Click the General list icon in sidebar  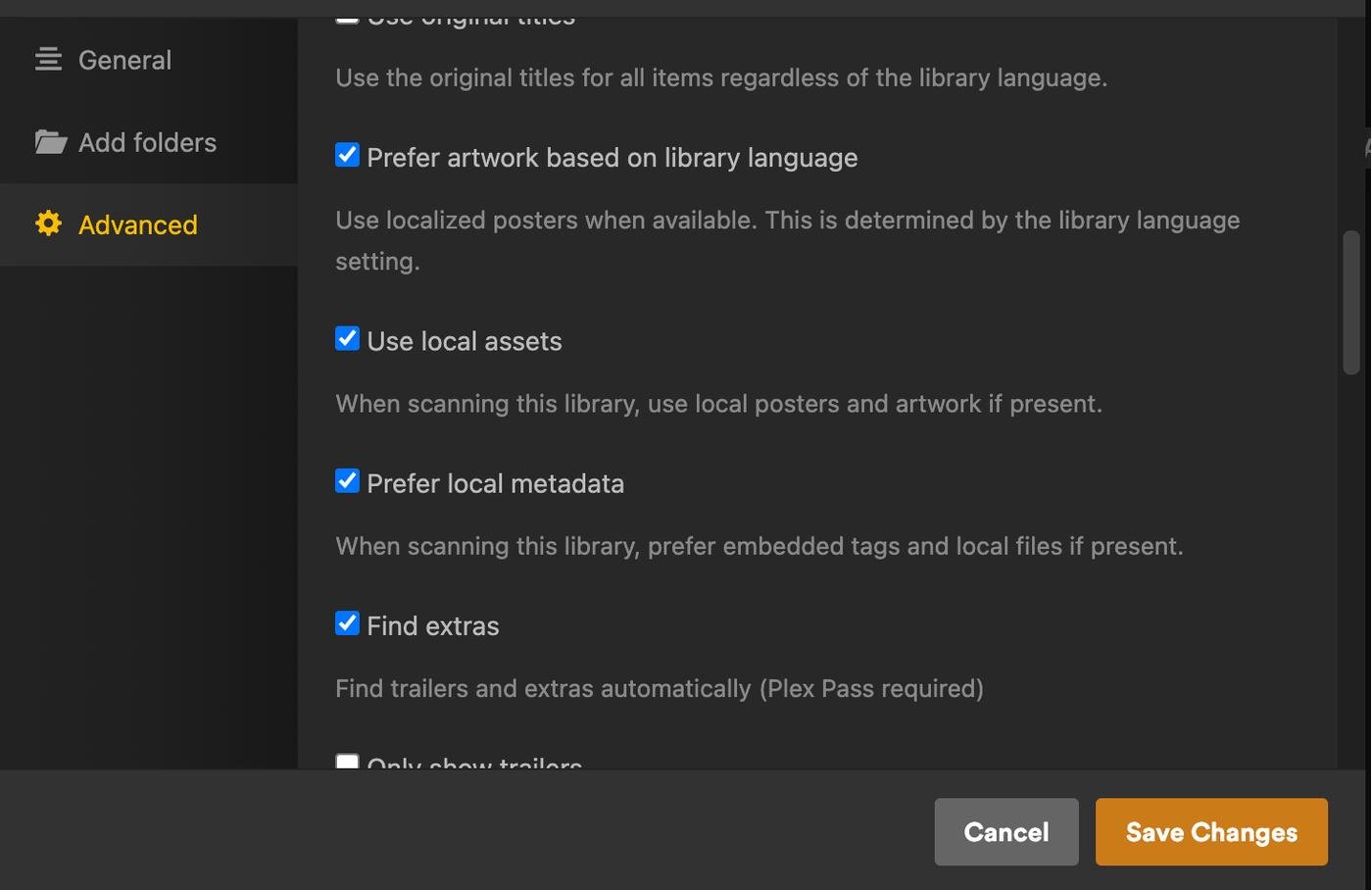click(48, 60)
